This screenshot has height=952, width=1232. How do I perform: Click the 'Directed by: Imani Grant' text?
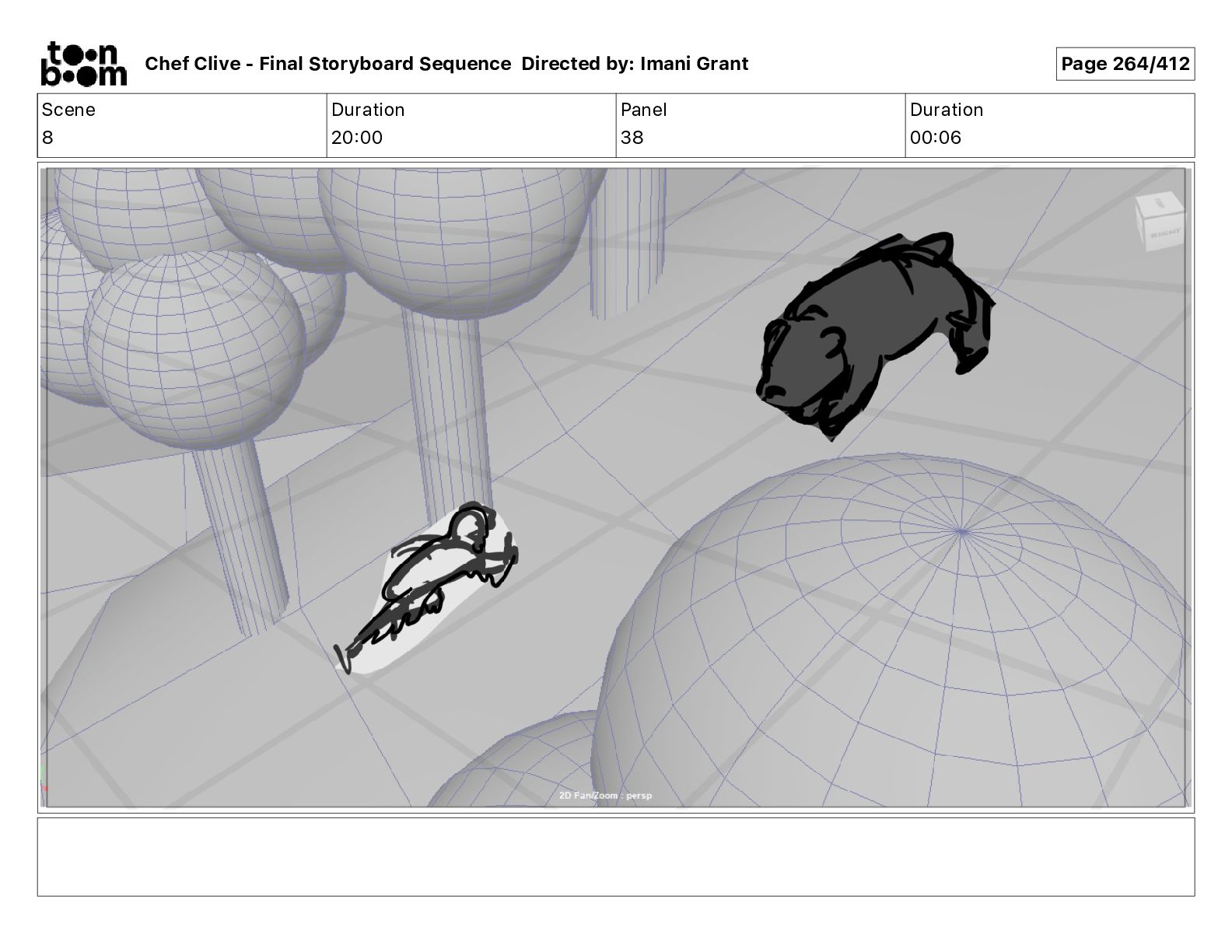click(635, 64)
